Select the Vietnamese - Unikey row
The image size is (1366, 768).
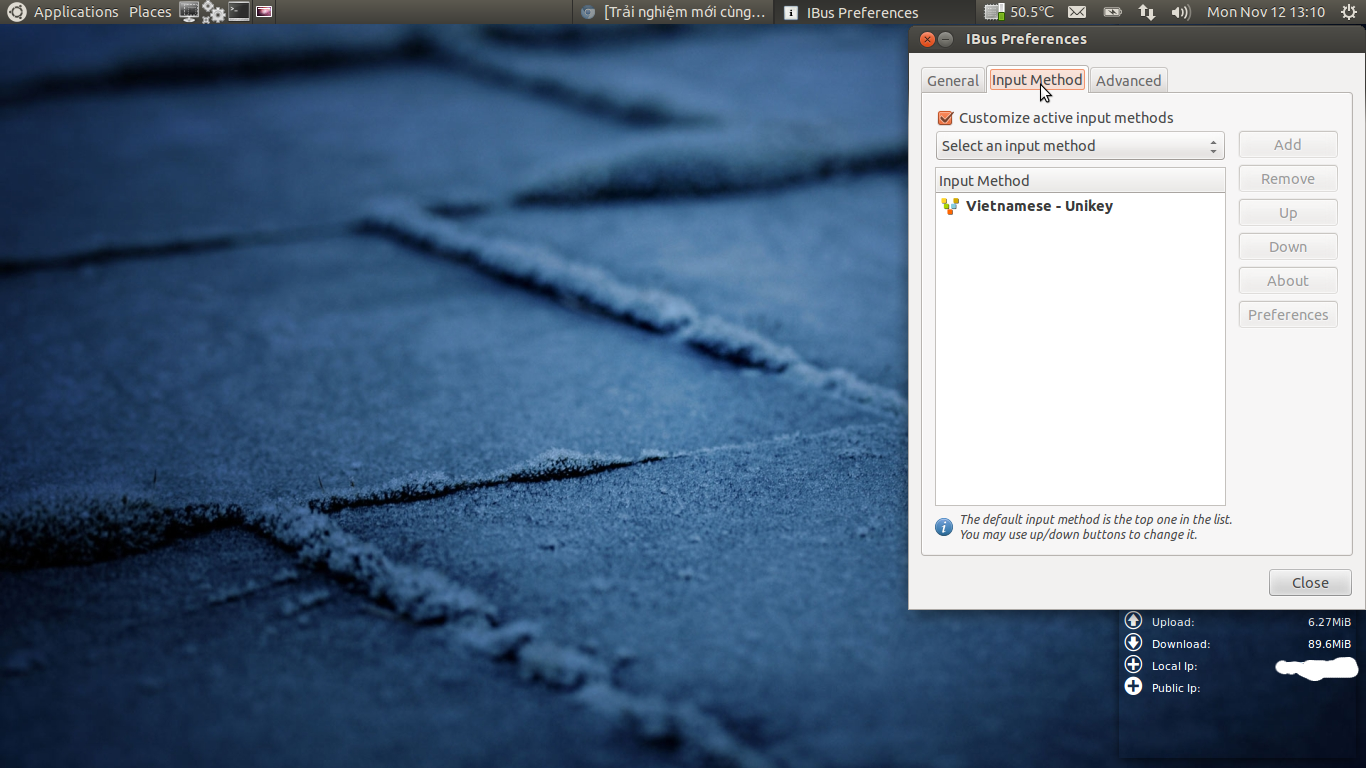[1080, 206]
